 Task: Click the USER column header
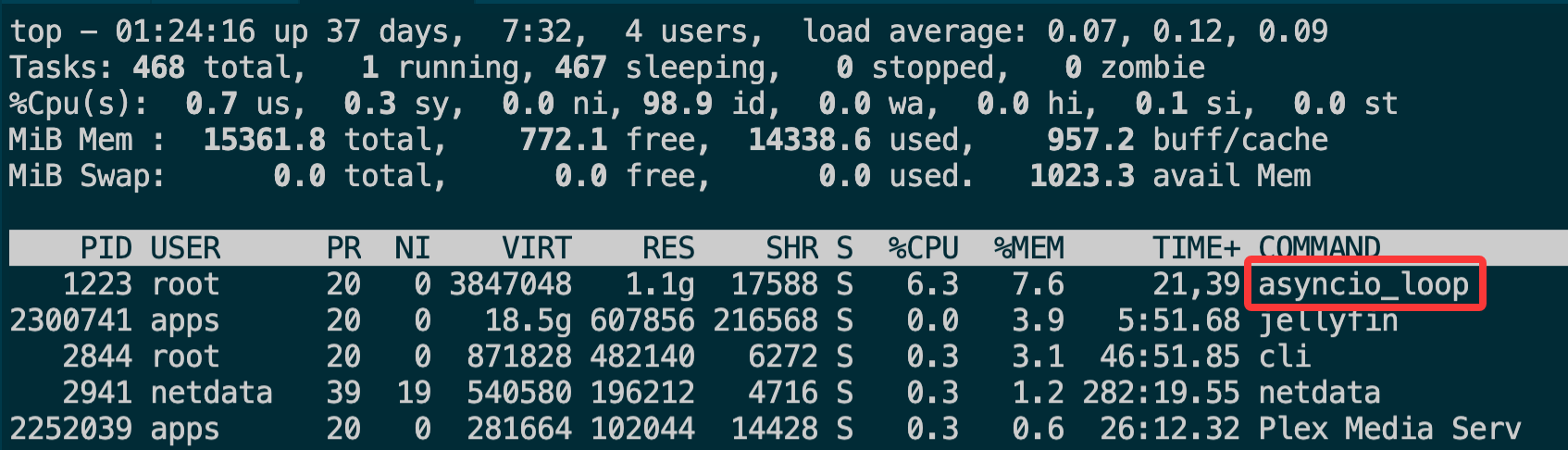point(186,248)
